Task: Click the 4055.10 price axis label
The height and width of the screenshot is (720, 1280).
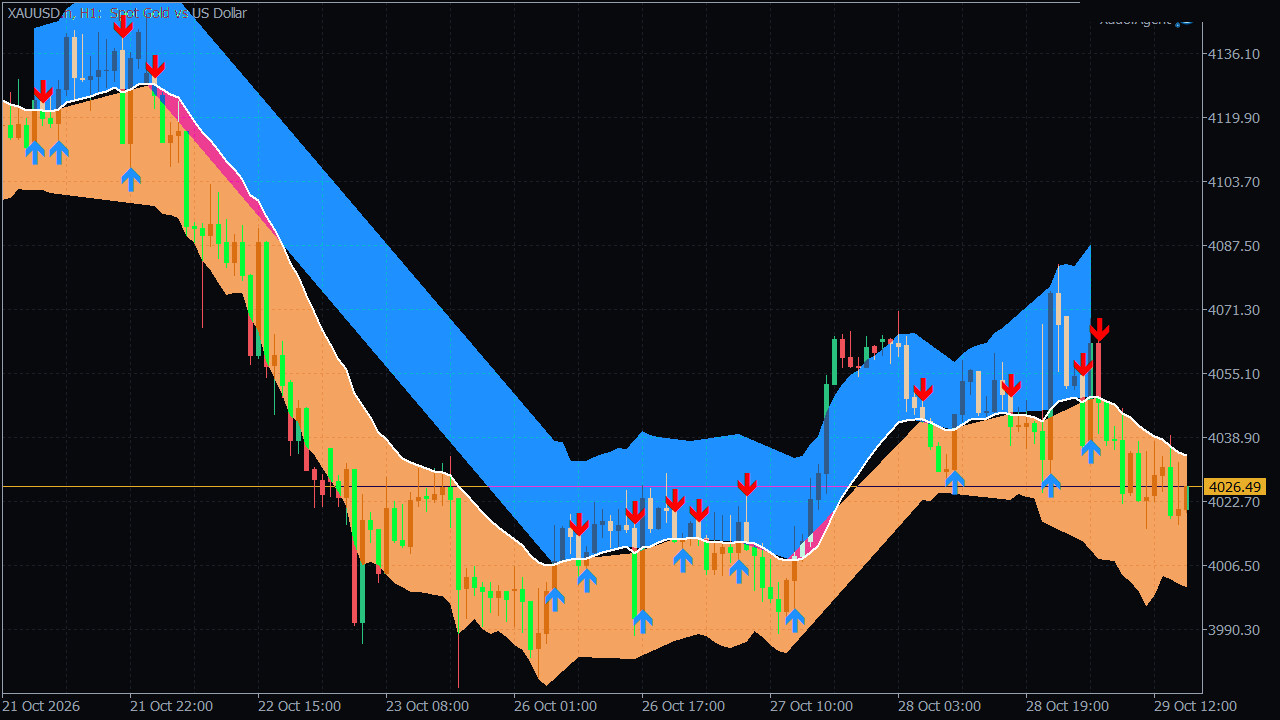Action: [1234, 374]
